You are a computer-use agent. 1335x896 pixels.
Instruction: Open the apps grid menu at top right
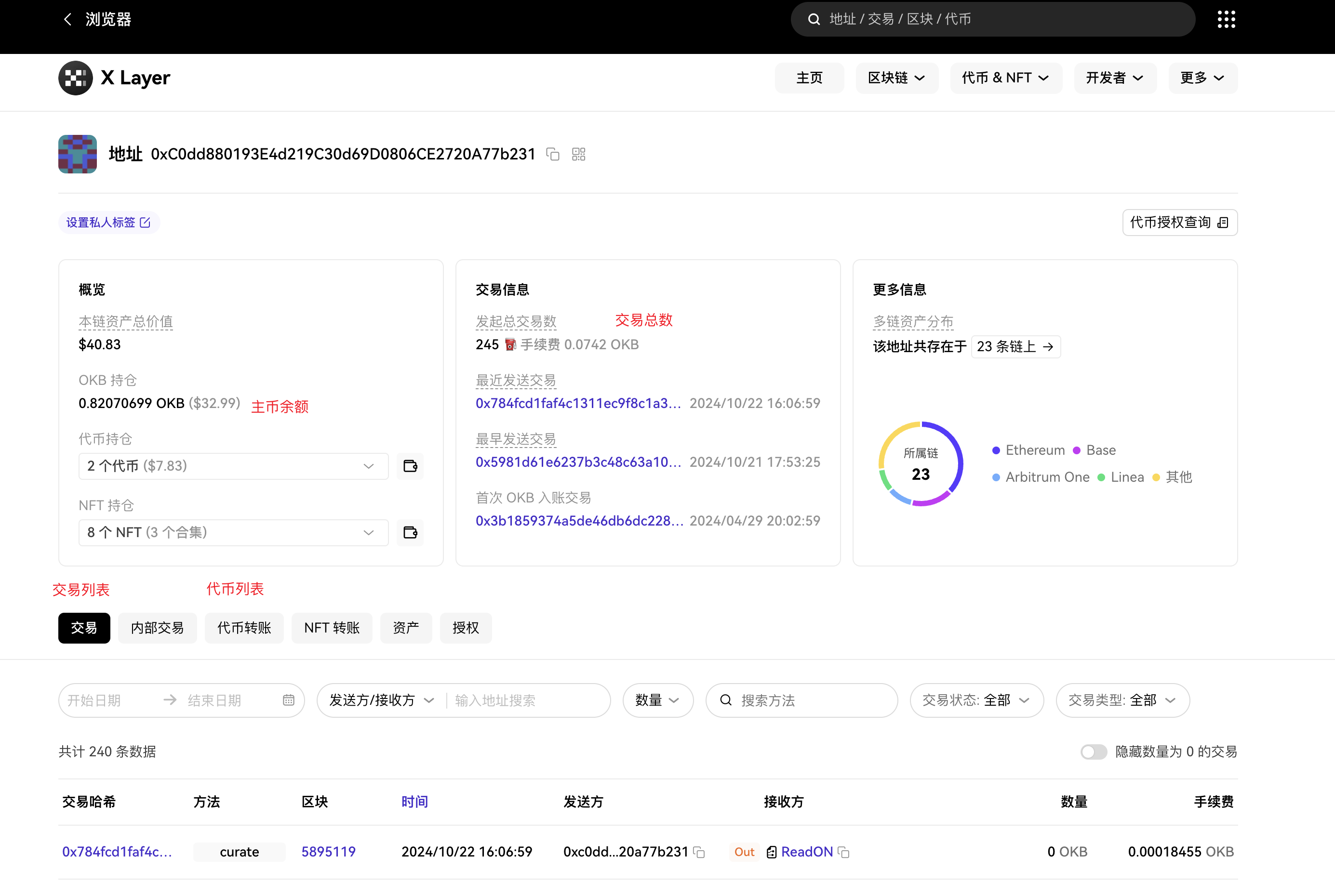pos(1226,19)
